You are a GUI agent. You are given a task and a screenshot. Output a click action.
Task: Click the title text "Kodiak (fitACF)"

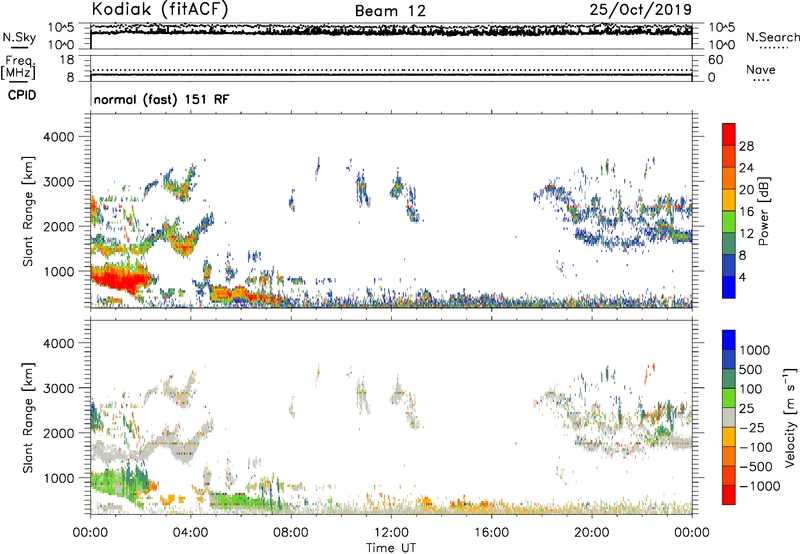[160, 9]
